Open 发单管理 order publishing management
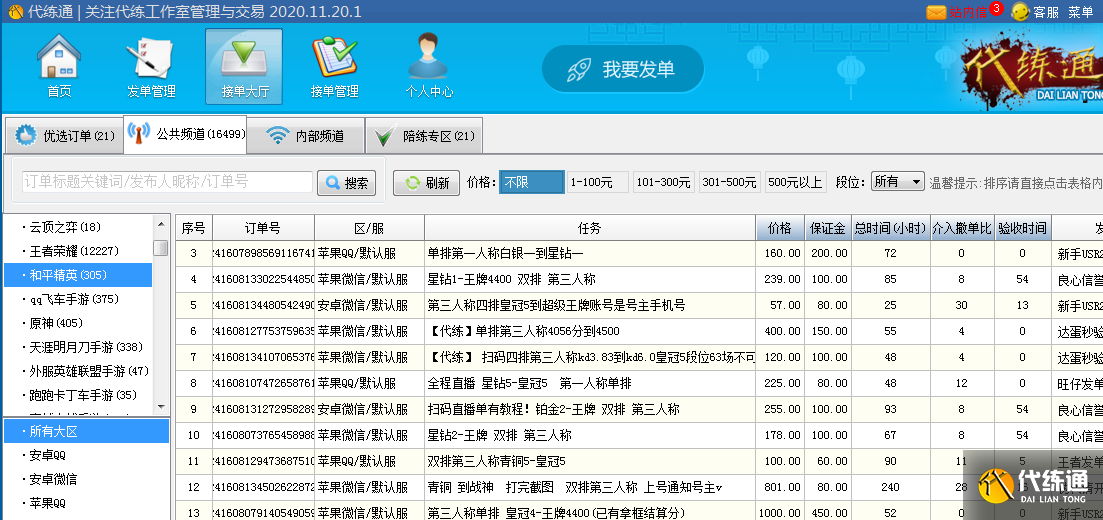The image size is (1103, 520). coord(151,66)
